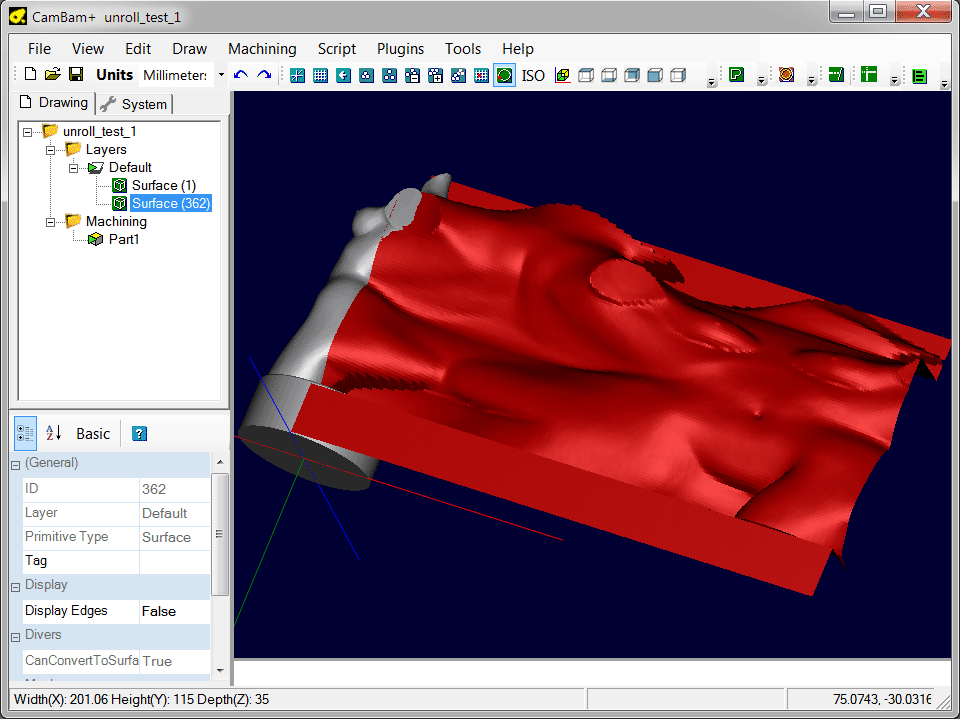Image resolution: width=960 pixels, height=719 pixels.
Task: Toggle alphabetical A-Z sort in properties
Action: click(54, 433)
